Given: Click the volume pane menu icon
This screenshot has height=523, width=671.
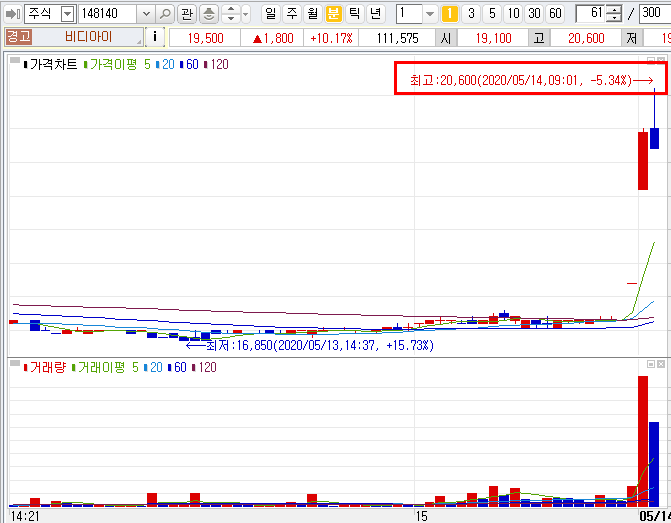Looking at the screenshot, I should click(15, 363).
